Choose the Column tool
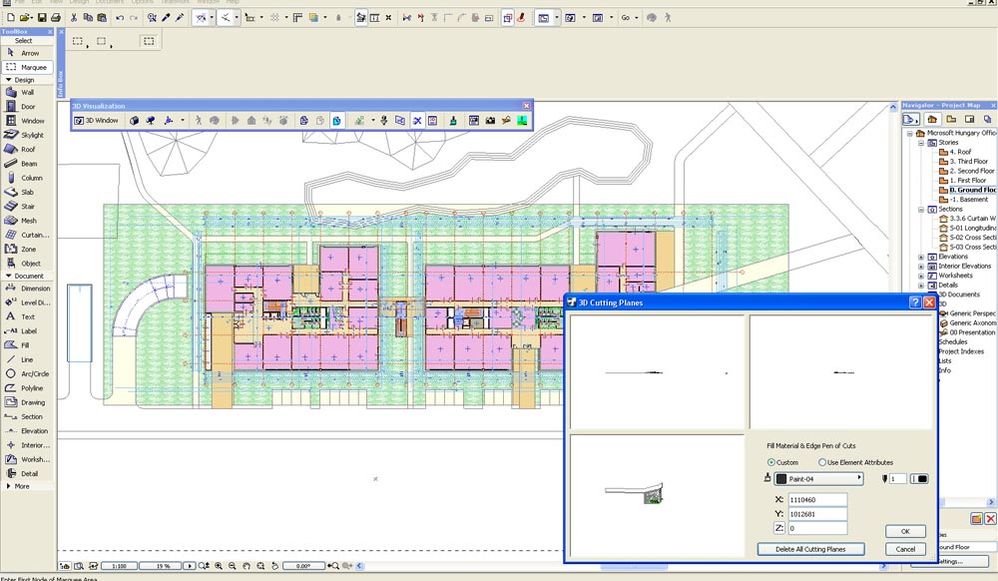The height and width of the screenshot is (581, 998). 28,178
